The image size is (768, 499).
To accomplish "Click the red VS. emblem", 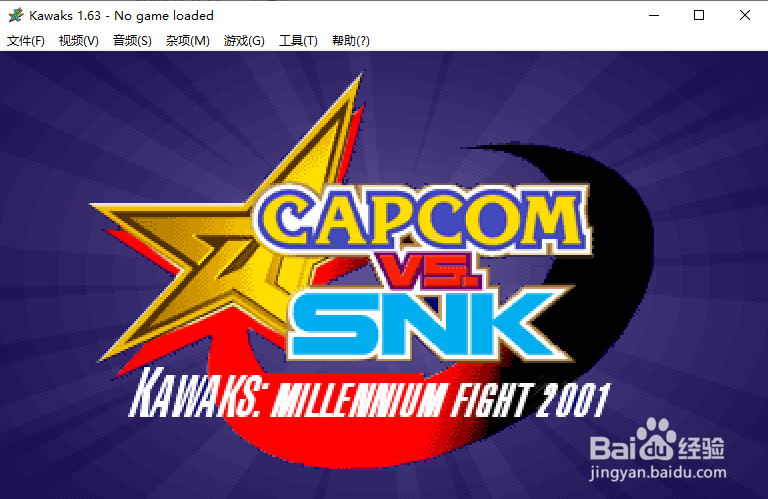I will coord(427,269).
